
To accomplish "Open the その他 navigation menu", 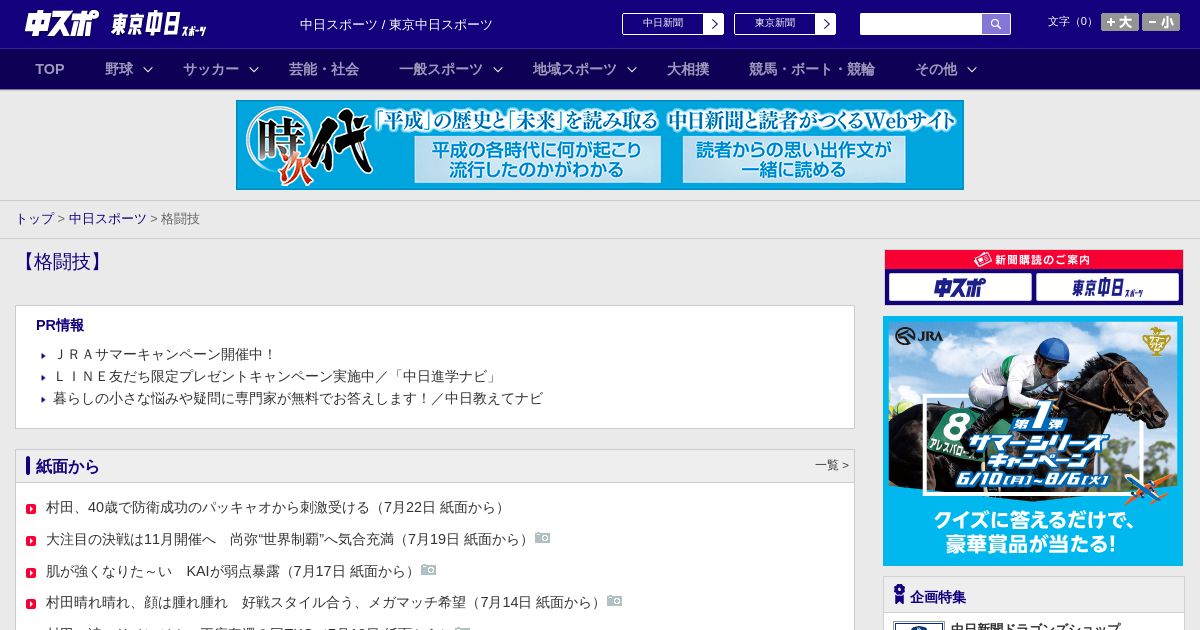I will 936,69.
